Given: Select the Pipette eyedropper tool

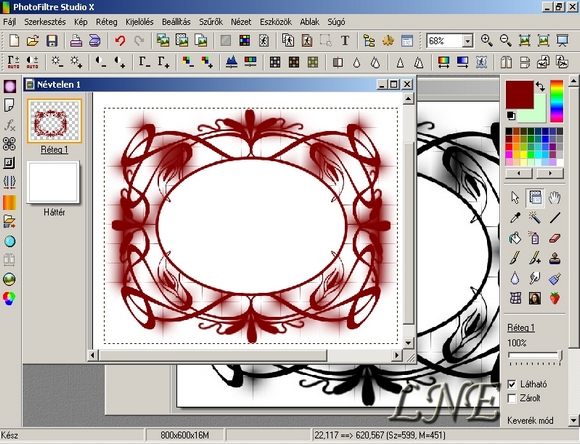Looking at the screenshot, I should click(515, 218).
